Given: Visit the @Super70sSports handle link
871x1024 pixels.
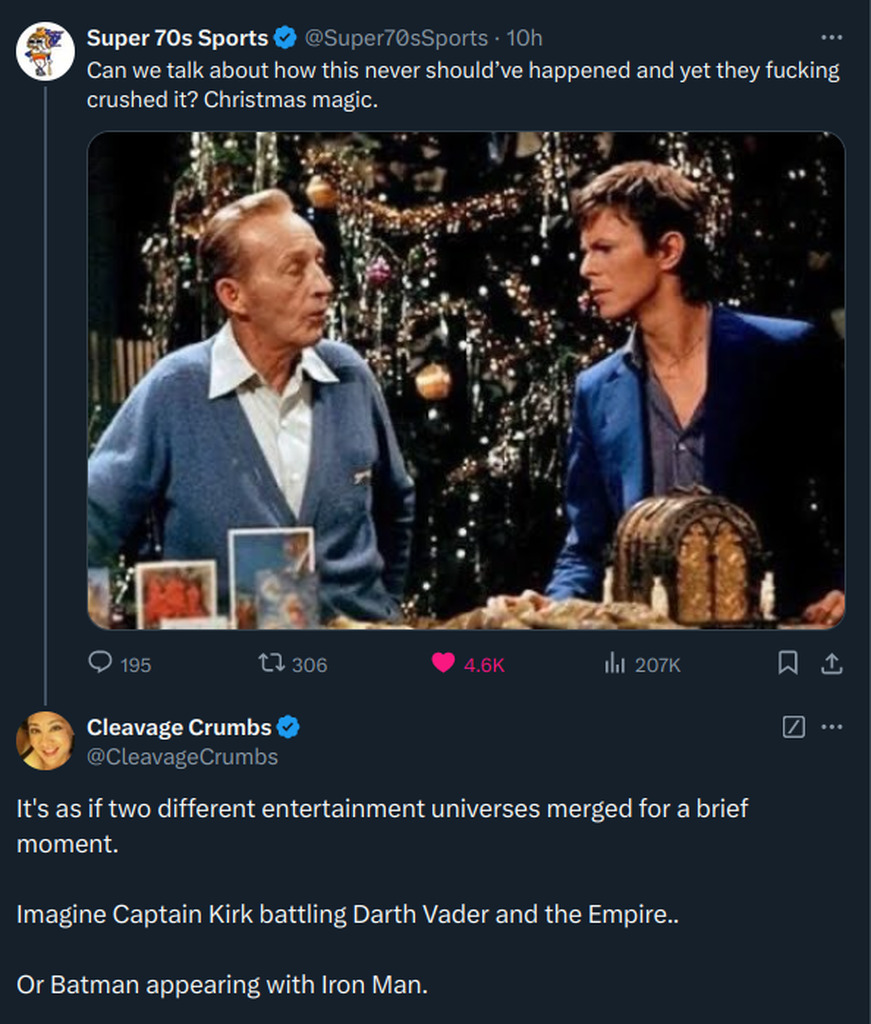Looking at the screenshot, I should point(396,38).
